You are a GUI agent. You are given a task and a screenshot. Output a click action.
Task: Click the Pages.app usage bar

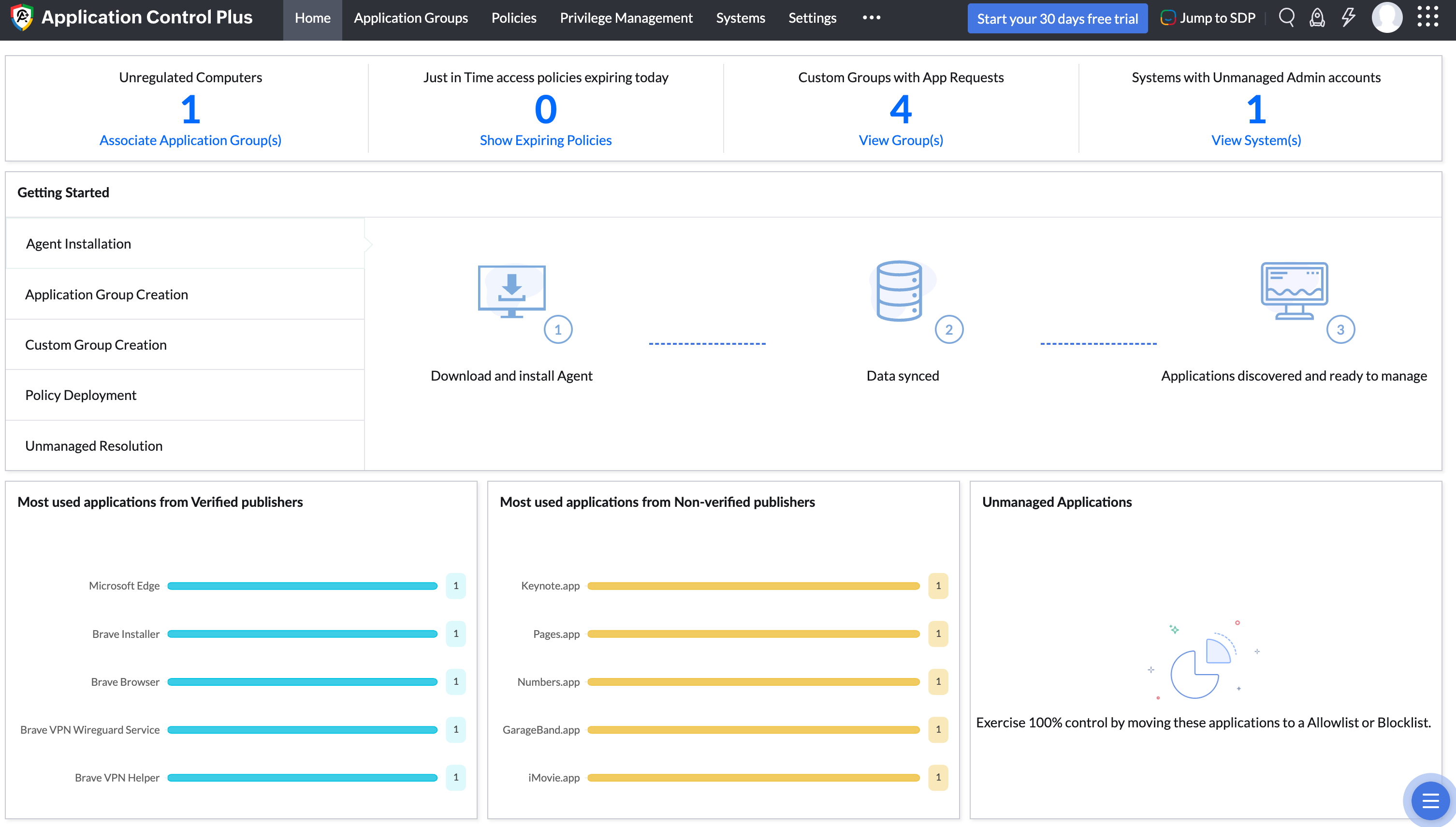(x=754, y=634)
